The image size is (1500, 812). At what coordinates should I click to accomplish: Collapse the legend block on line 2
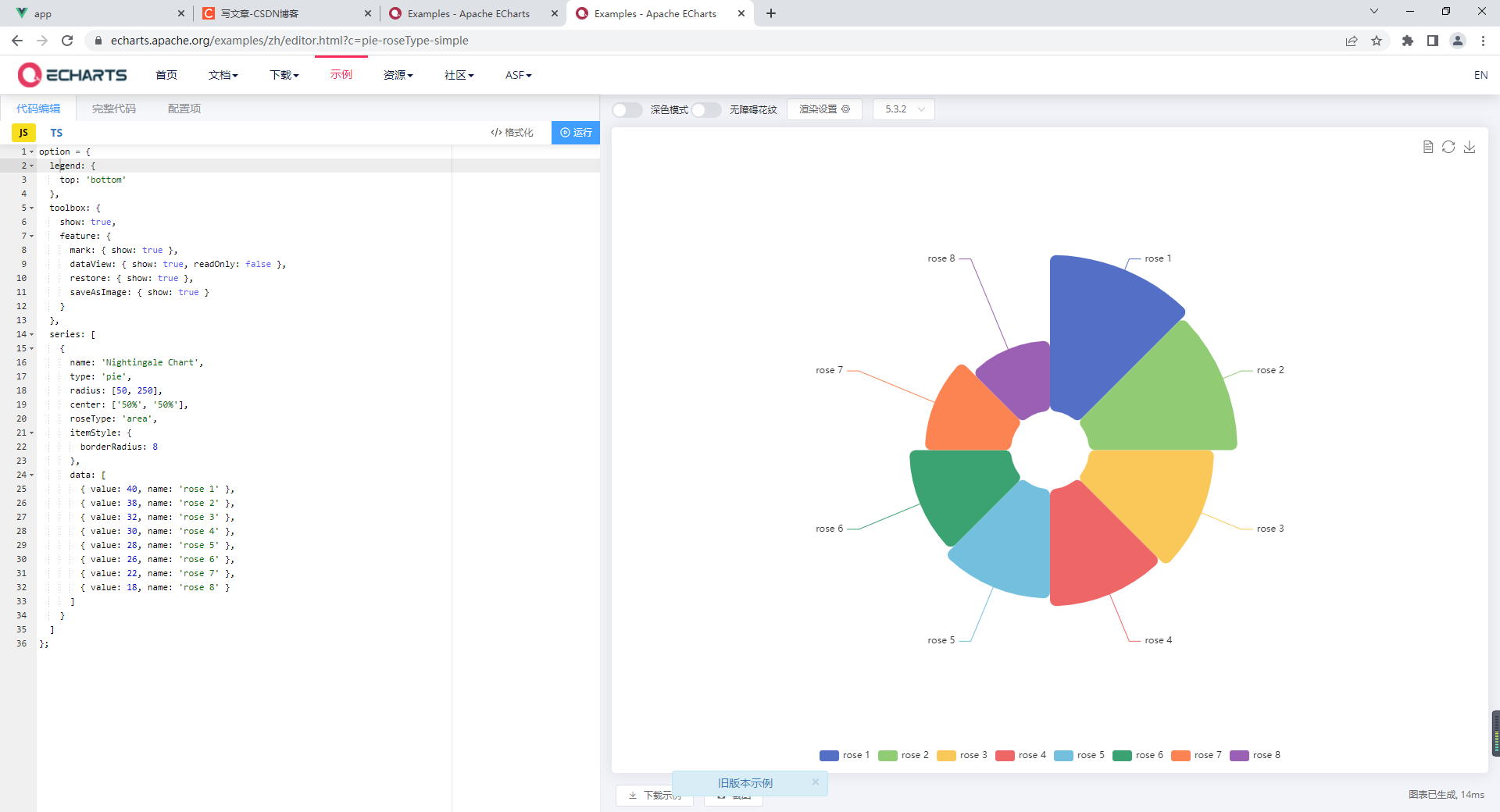(32, 166)
